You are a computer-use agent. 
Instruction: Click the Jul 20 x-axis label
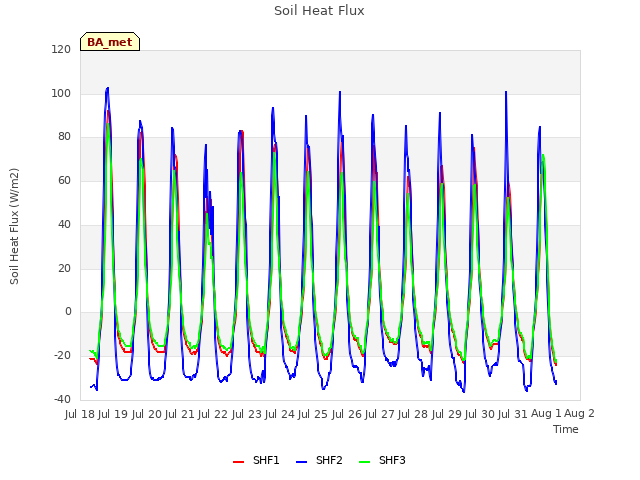click(147, 414)
